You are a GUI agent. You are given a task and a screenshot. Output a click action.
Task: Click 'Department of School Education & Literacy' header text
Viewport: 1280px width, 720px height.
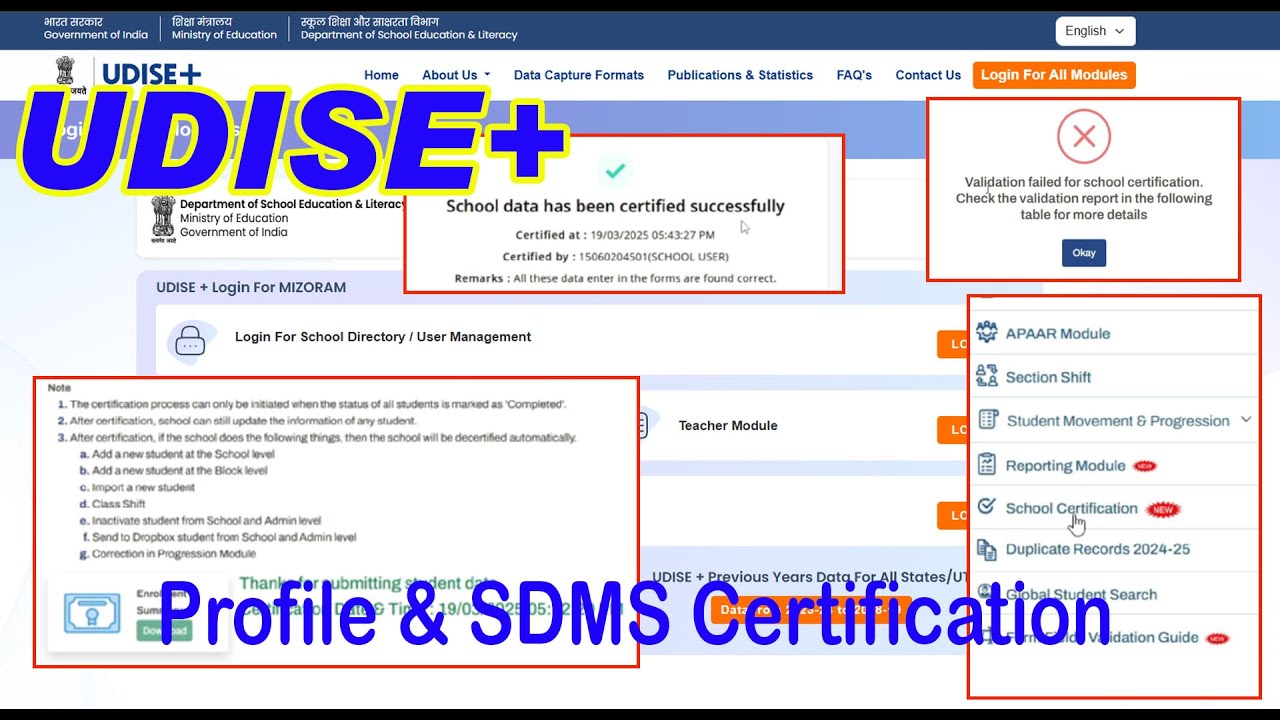409,35
